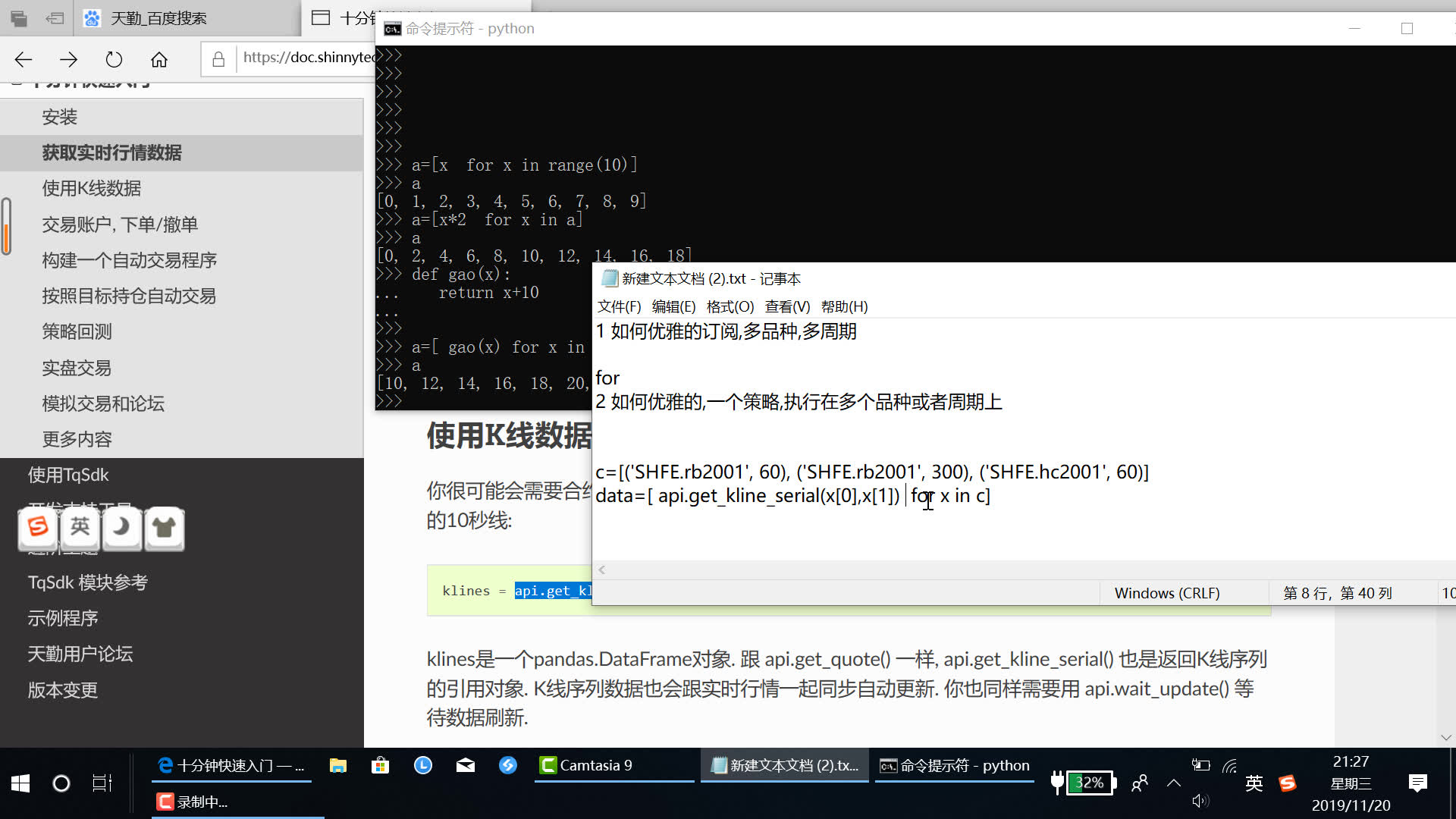Open Mail app taskbar icon

coord(466,766)
